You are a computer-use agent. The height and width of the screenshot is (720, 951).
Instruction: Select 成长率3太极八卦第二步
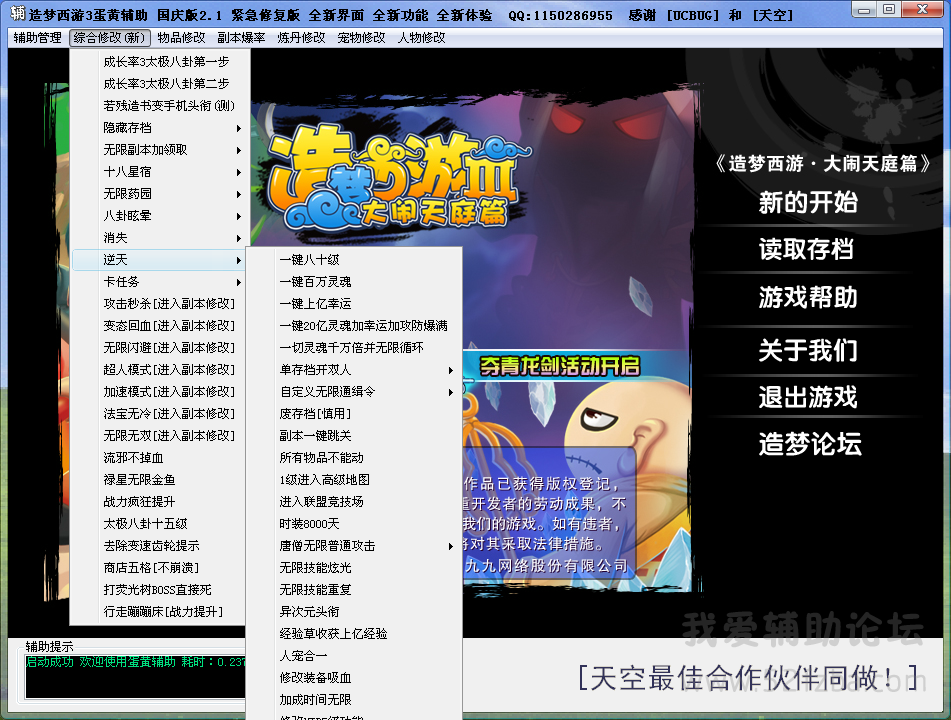click(x=158, y=84)
